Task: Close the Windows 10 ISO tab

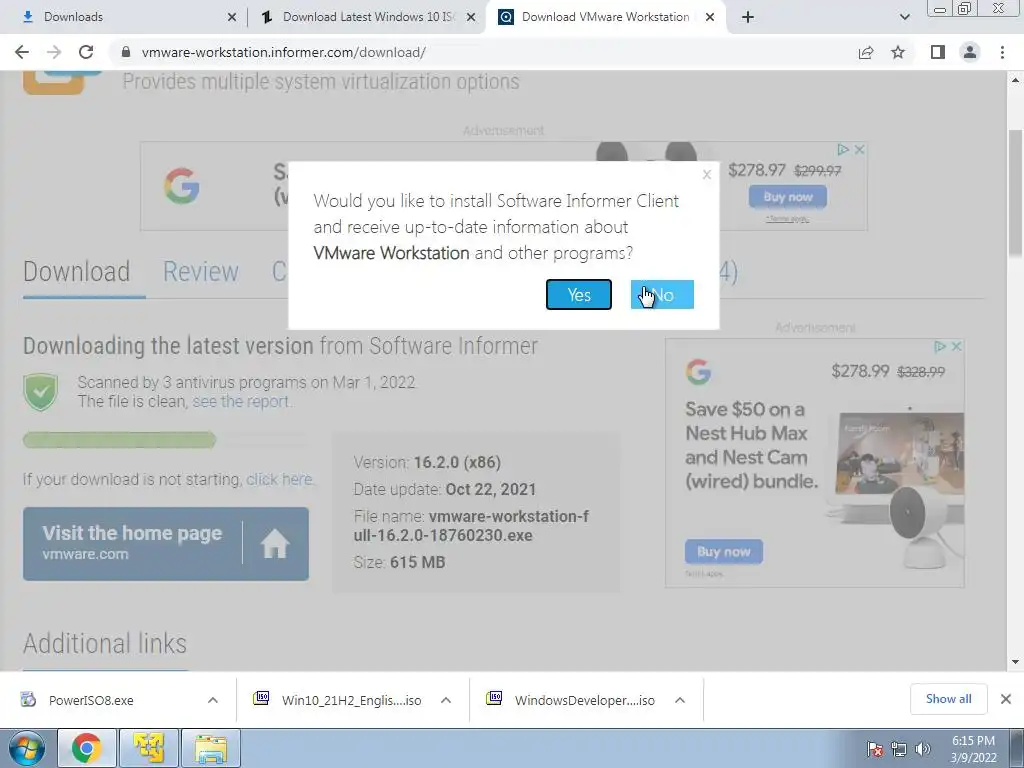Action: click(471, 17)
